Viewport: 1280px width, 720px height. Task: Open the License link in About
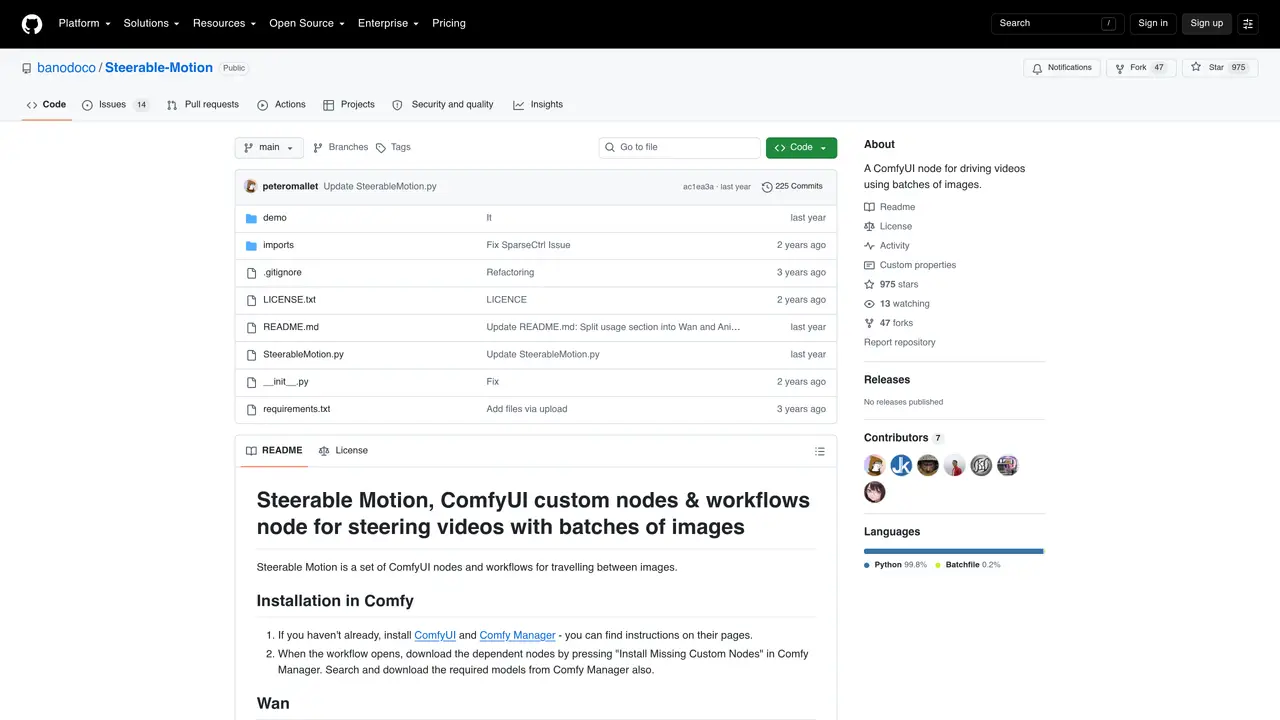pyautogui.click(x=888, y=226)
